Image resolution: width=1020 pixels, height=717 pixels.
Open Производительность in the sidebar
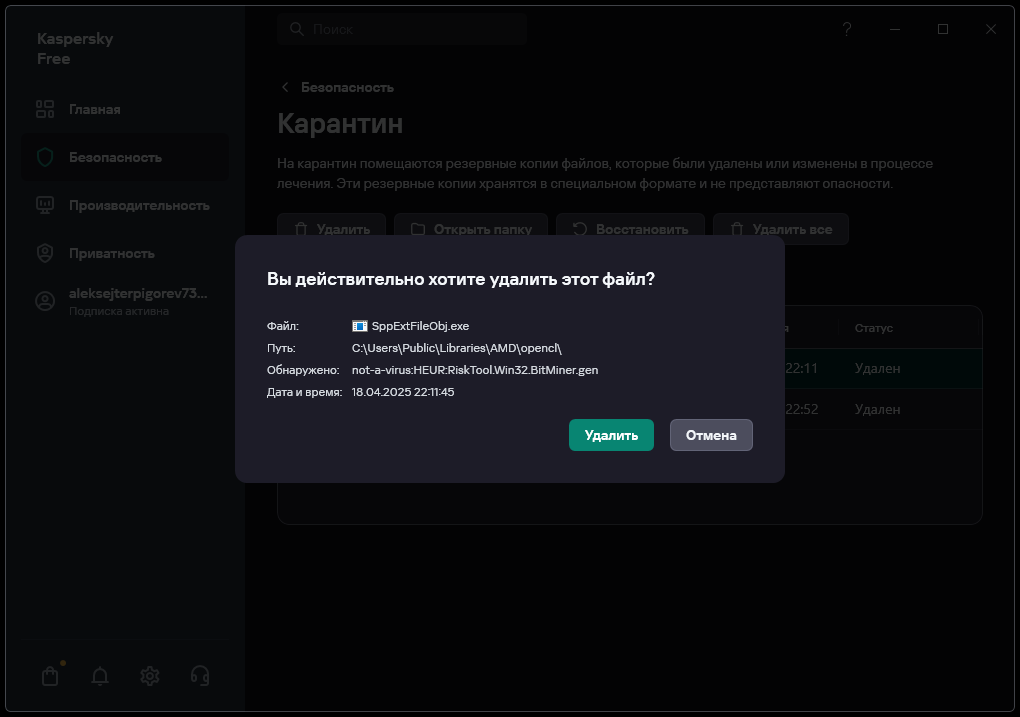coord(125,206)
